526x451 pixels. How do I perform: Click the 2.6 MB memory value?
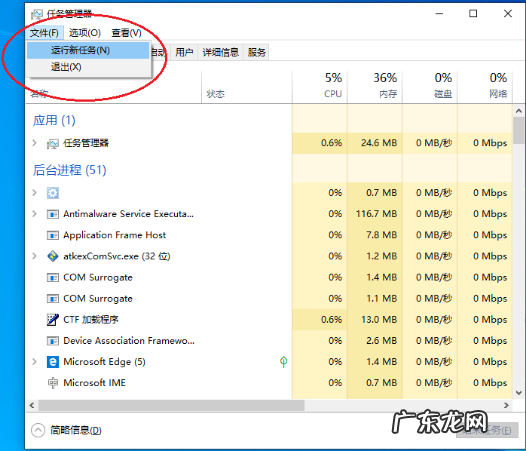382,341
